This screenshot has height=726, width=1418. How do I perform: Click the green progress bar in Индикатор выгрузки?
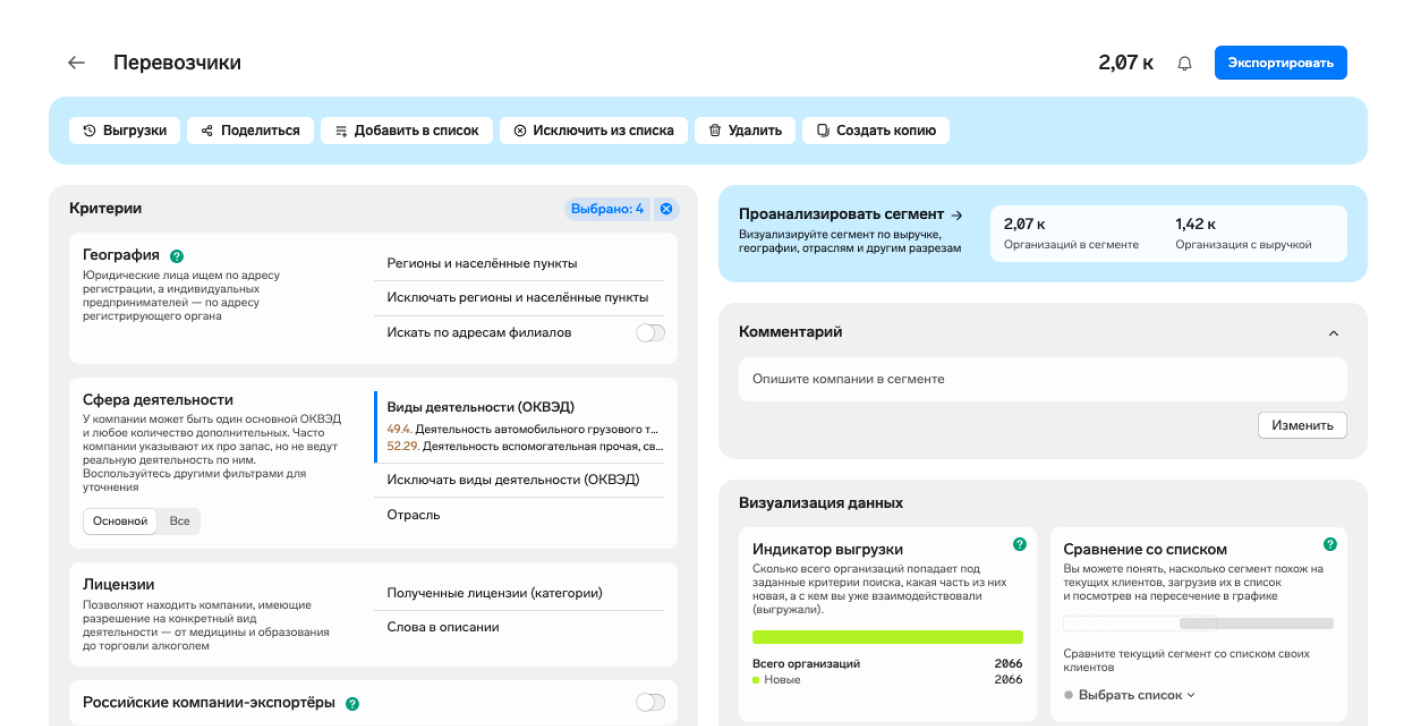pyautogui.click(x=888, y=635)
